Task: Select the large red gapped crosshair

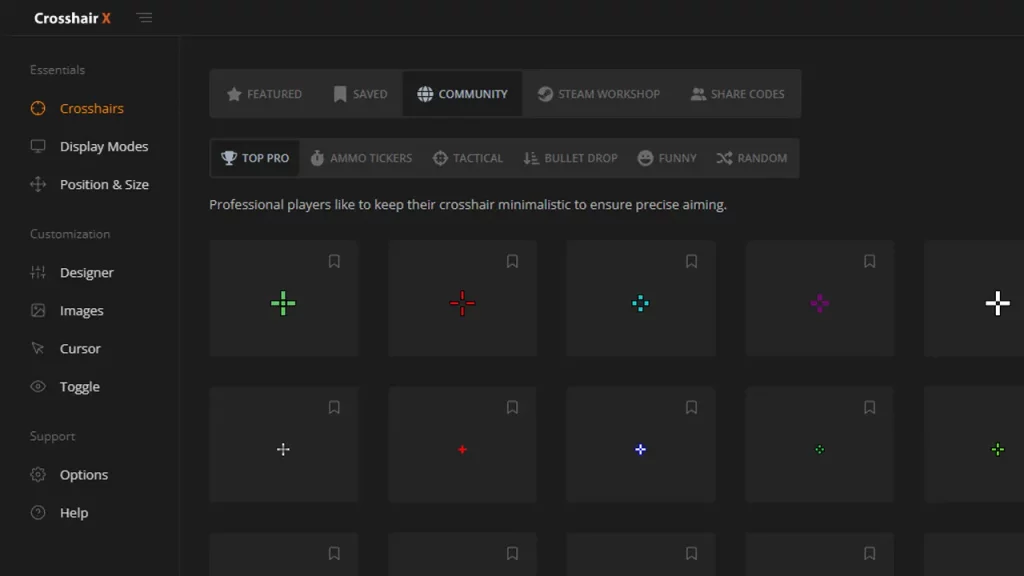Action: [x=462, y=303]
